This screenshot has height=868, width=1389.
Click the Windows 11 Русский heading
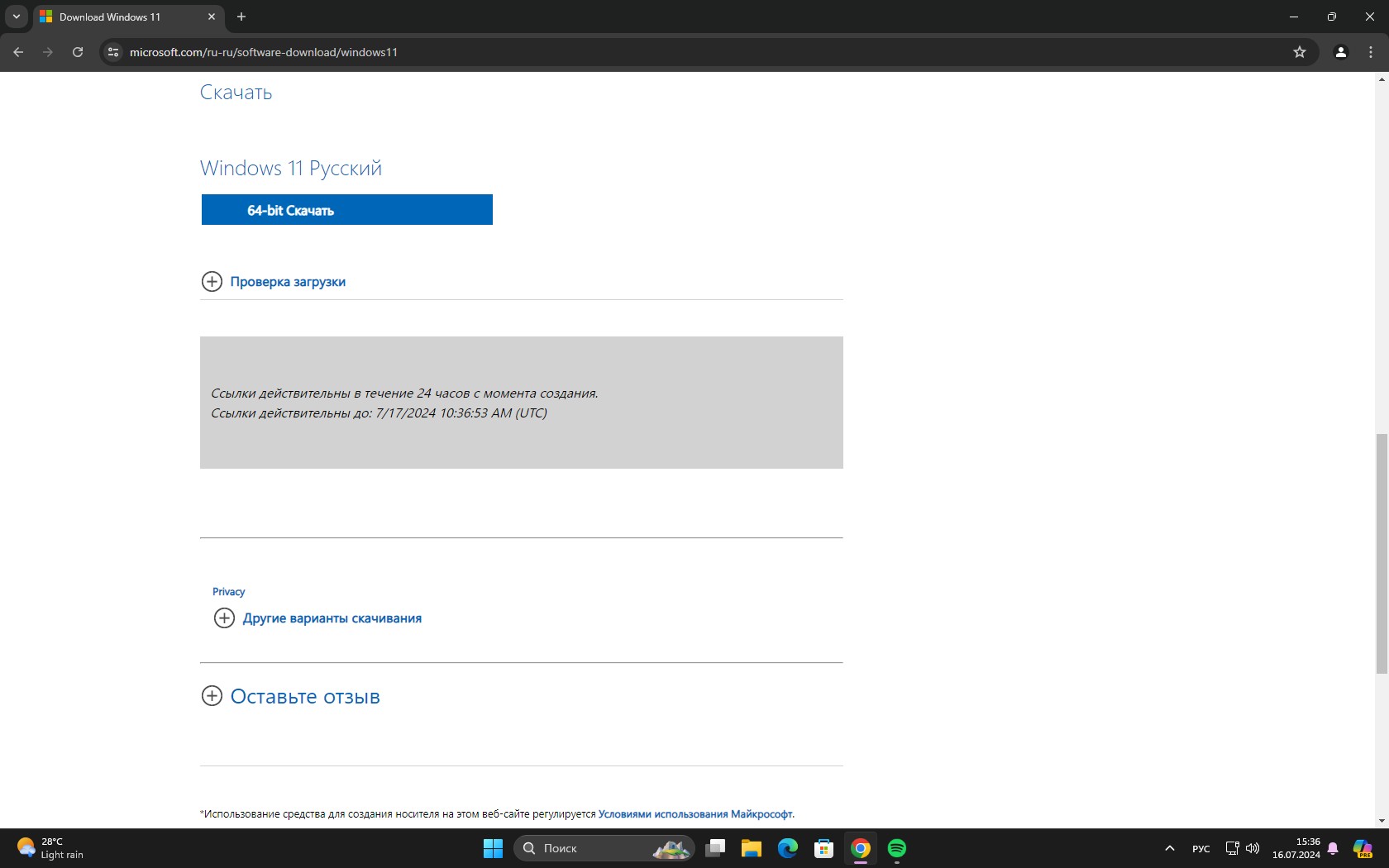(x=291, y=168)
